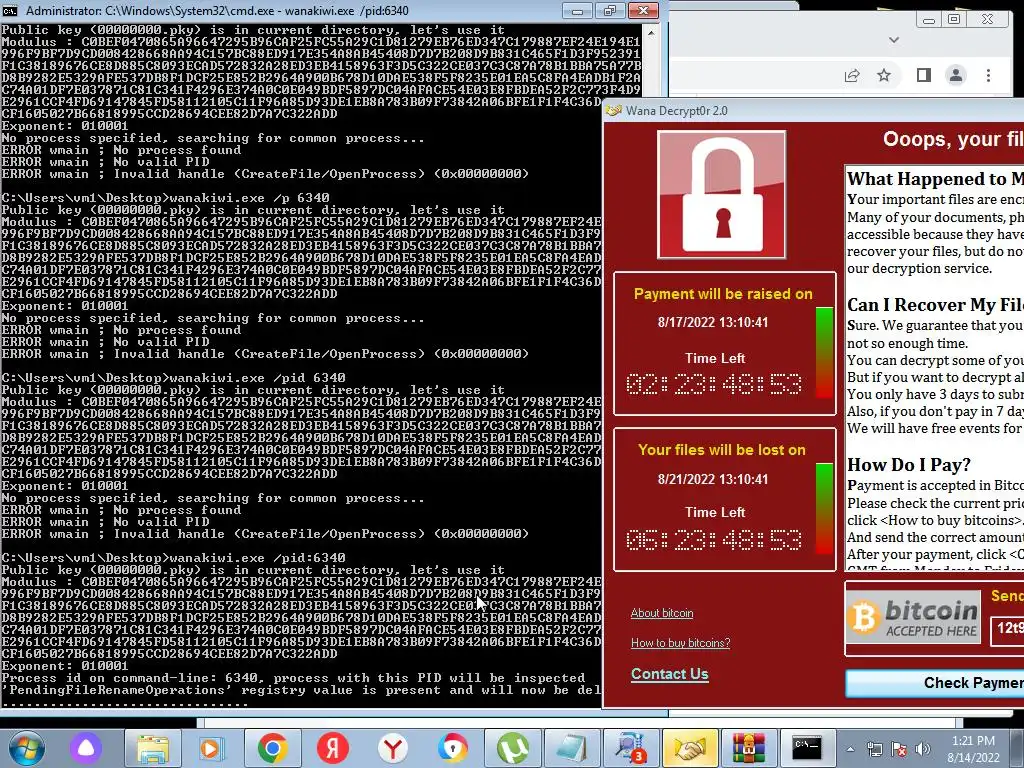The height and width of the screenshot is (768, 1024).
Task: Open the cmd.exe window system menu icon
Action: (x=10, y=11)
